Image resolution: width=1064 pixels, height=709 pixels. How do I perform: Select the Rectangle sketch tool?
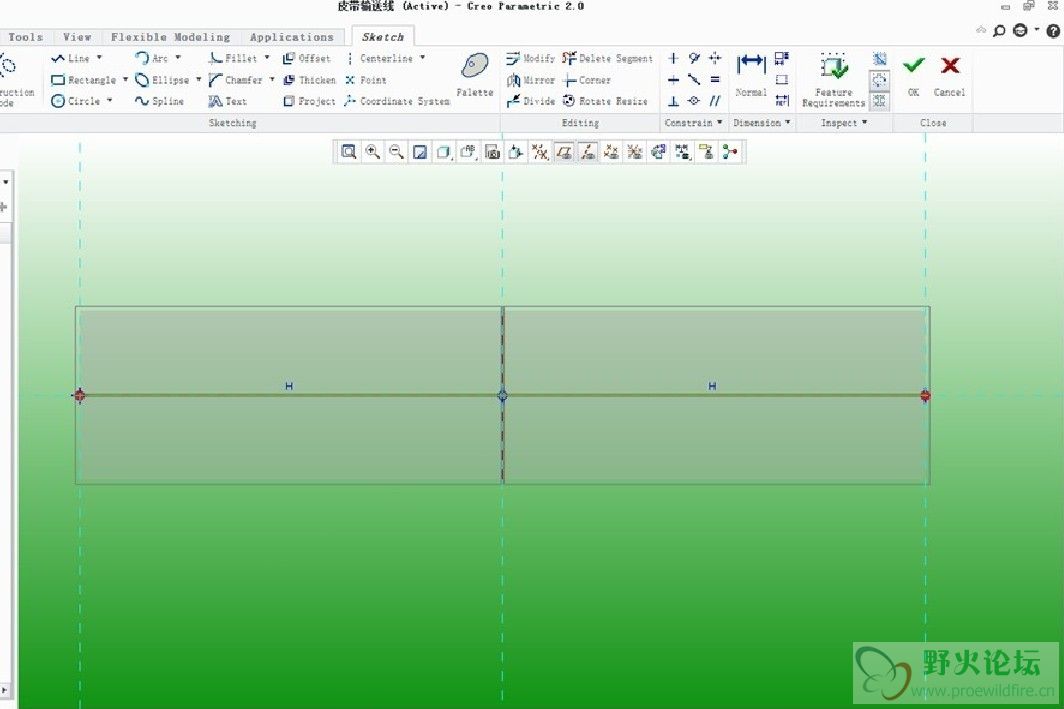(x=83, y=80)
